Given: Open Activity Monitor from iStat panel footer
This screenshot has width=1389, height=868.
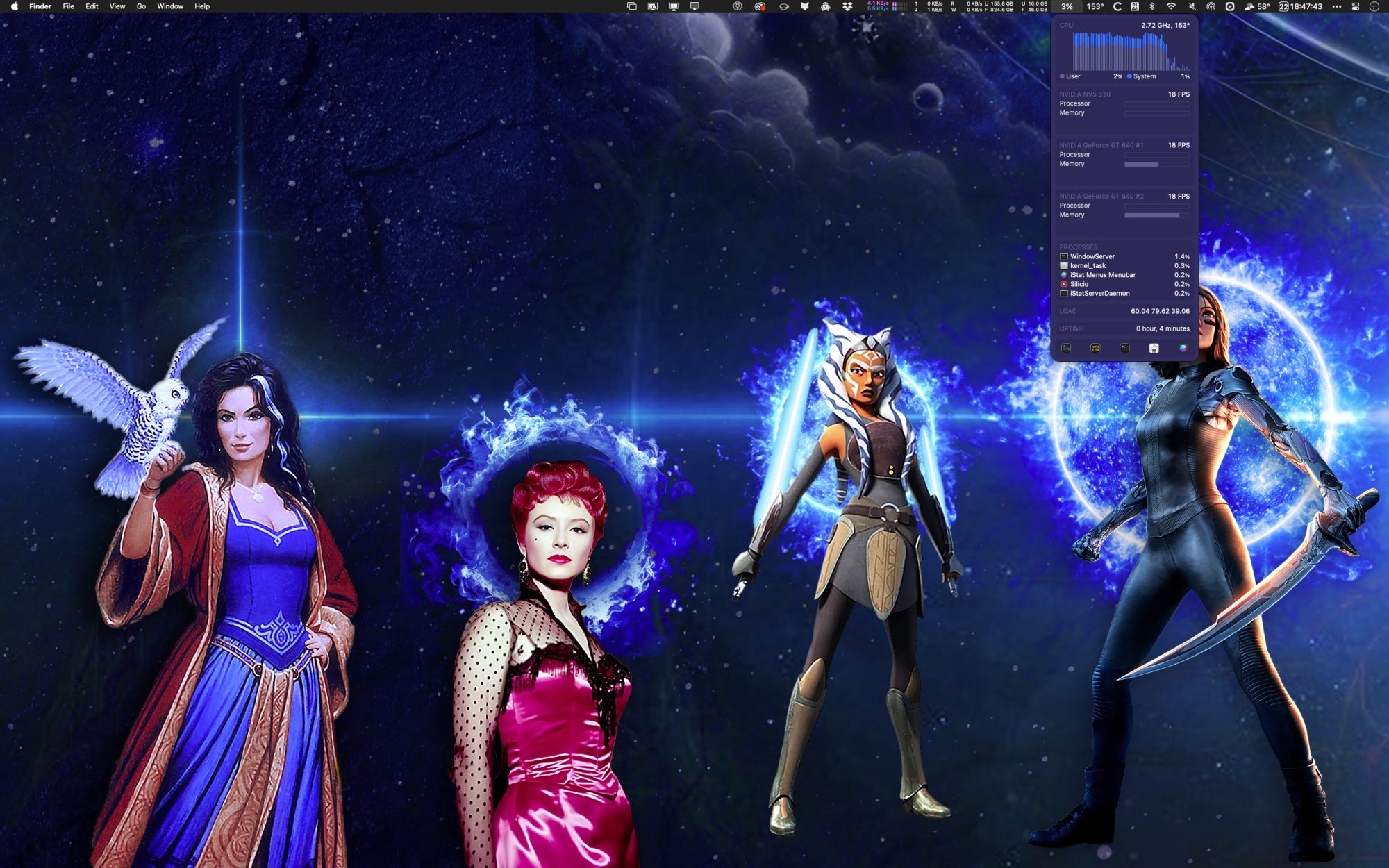Looking at the screenshot, I should pyautogui.click(x=1066, y=348).
